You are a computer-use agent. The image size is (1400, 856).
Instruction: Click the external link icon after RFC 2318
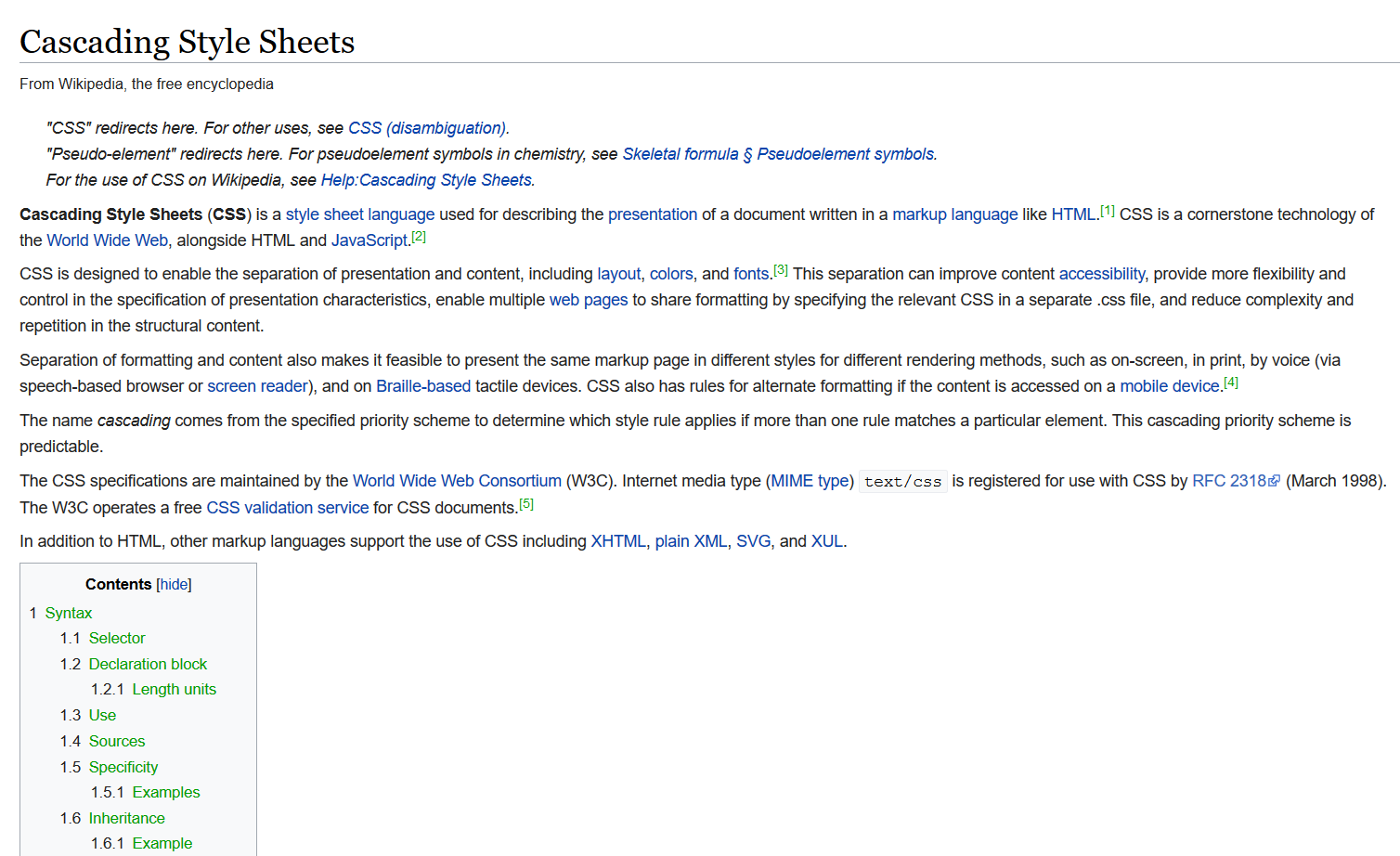[1275, 481]
